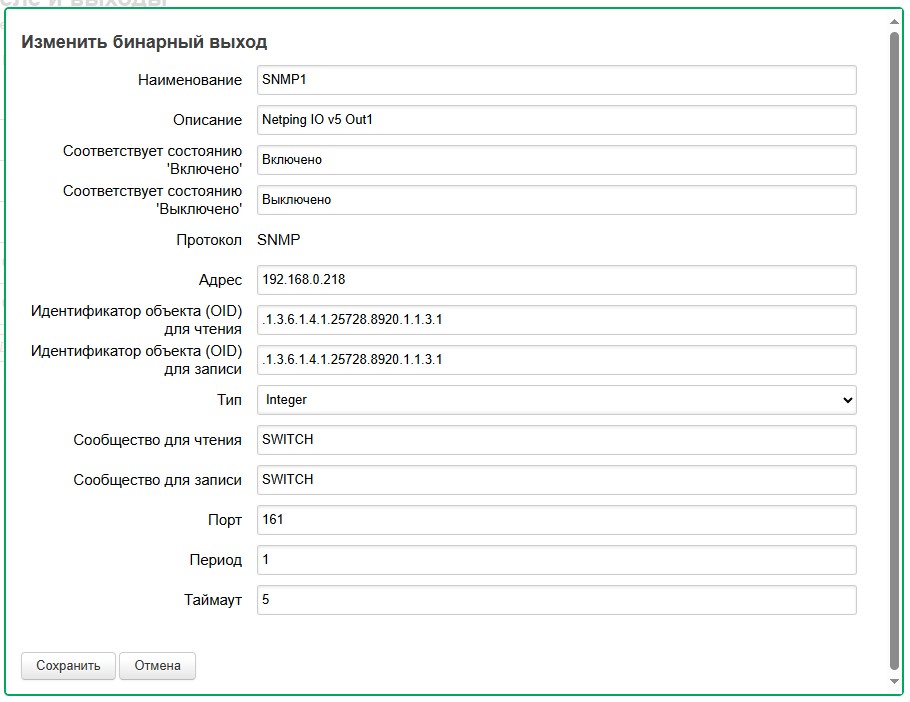Focus the 'Включено' state text field

[556, 160]
